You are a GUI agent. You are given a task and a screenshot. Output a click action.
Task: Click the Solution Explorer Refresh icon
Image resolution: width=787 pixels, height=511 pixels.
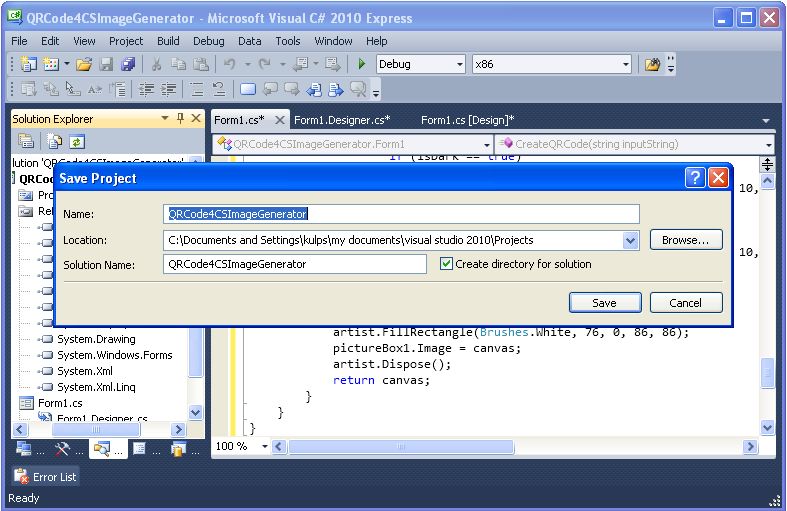[77, 142]
